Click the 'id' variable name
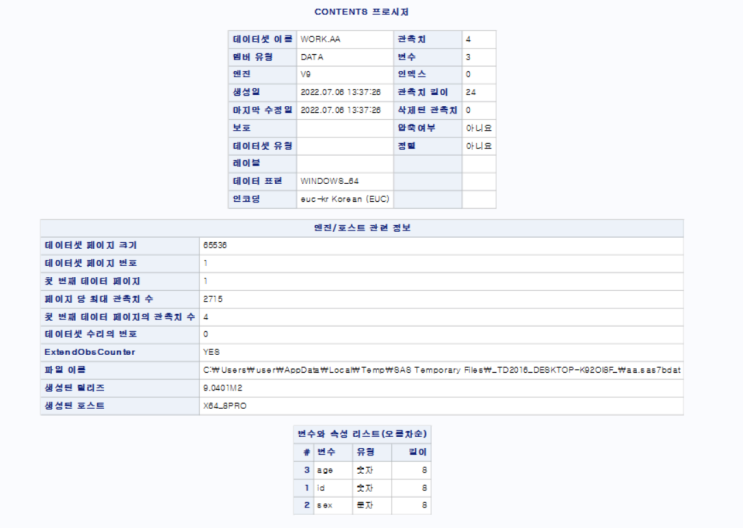743x528 pixels. [x=321, y=488]
